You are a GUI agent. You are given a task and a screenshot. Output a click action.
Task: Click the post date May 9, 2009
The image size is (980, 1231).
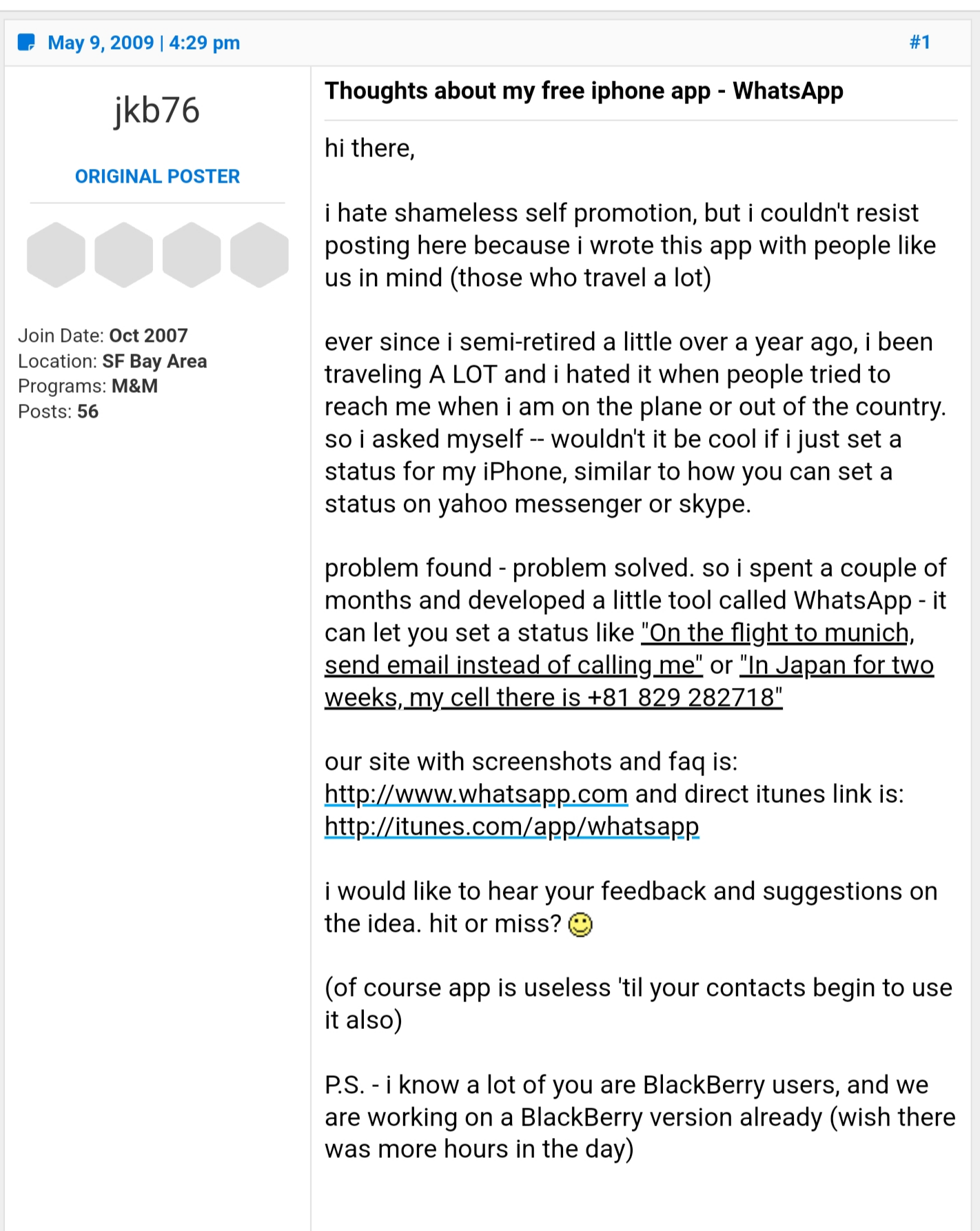101,43
